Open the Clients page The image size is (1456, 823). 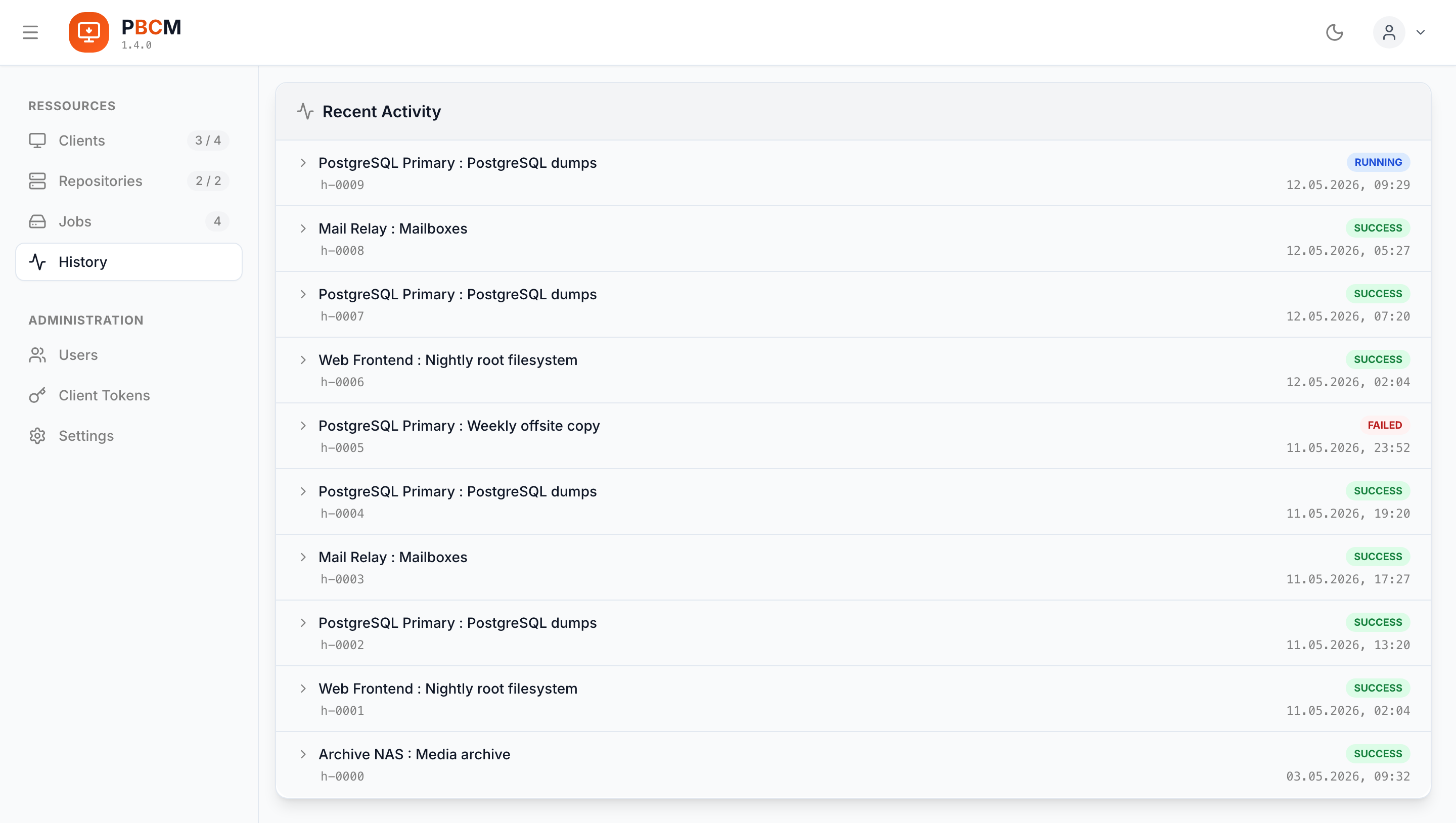click(x=129, y=140)
